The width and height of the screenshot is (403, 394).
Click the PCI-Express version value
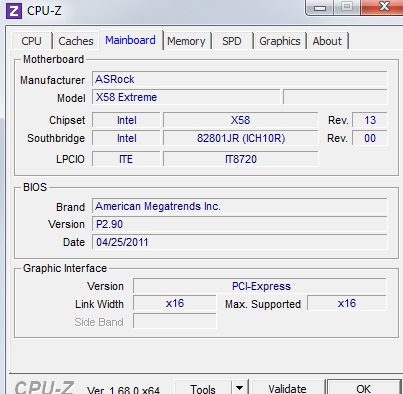pyautogui.click(x=260, y=286)
